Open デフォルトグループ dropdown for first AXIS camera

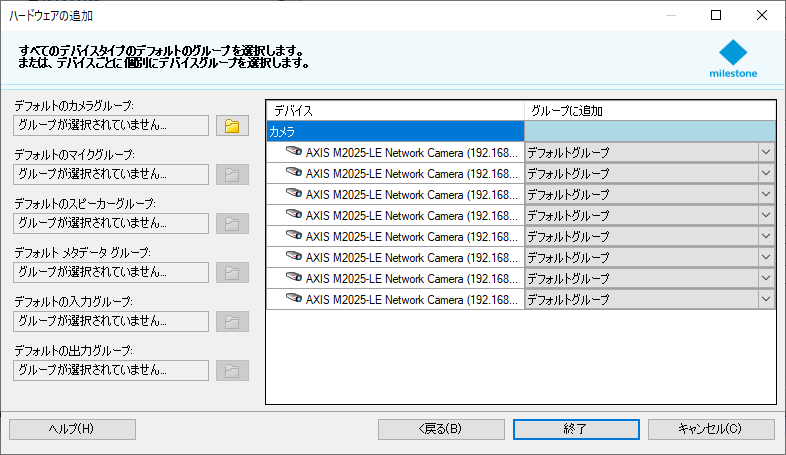point(765,152)
